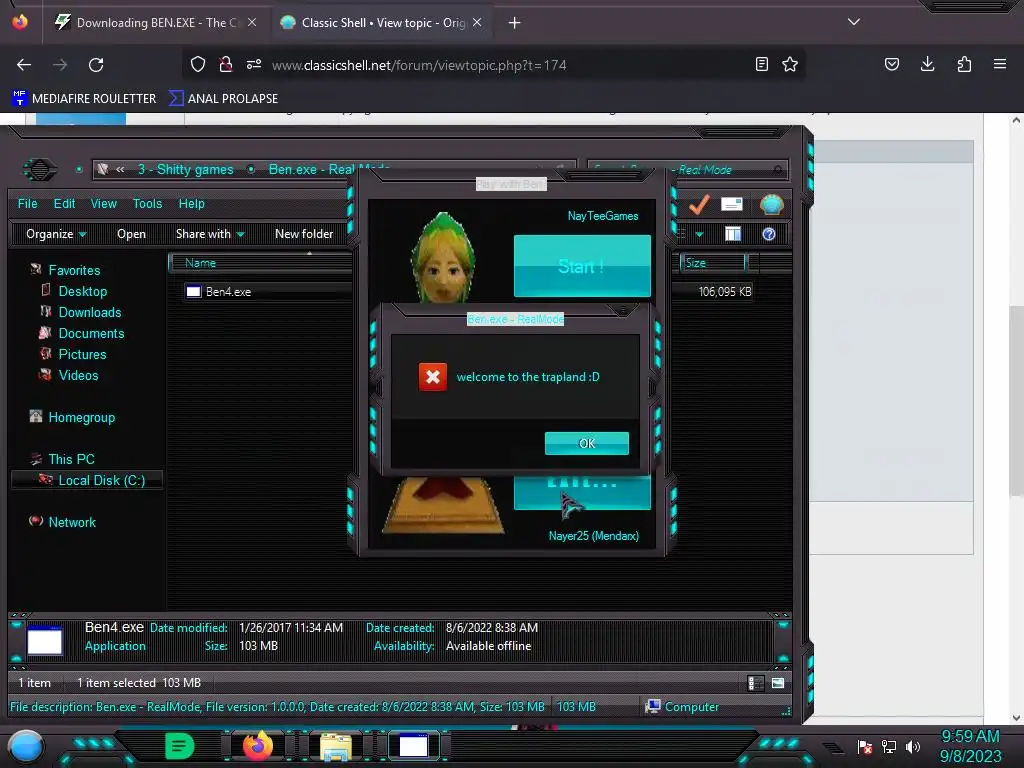Switch to Classic Shell View topic tab

pos(381,23)
